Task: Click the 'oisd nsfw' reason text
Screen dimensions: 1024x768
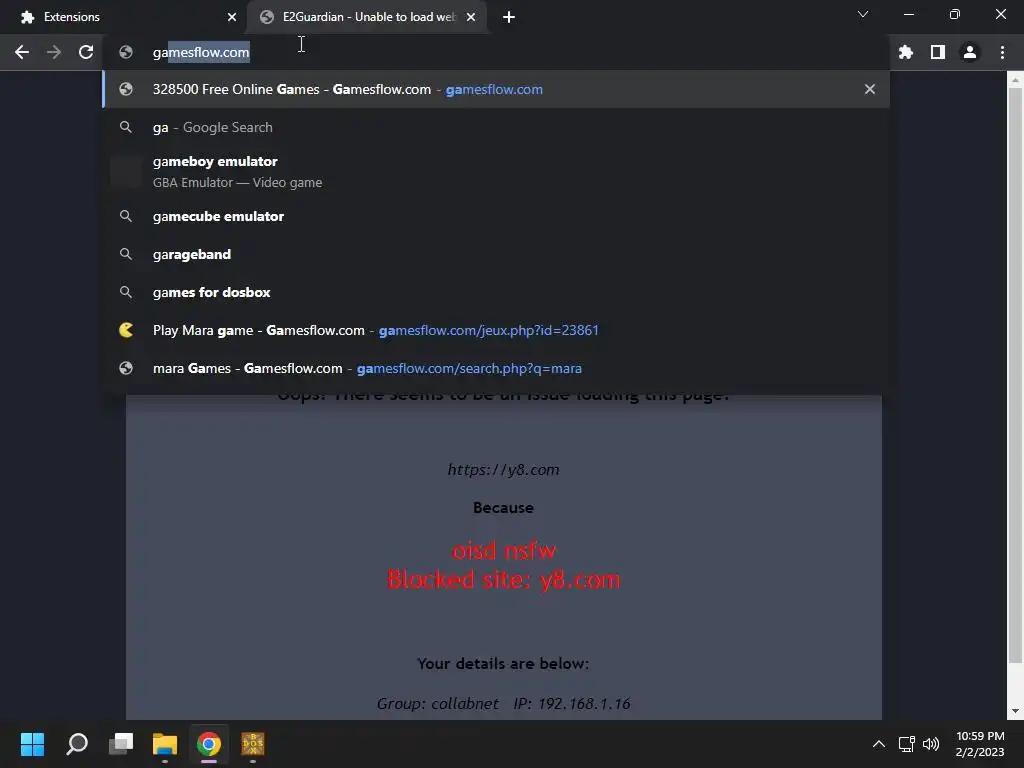Action: [x=504, y=551]
